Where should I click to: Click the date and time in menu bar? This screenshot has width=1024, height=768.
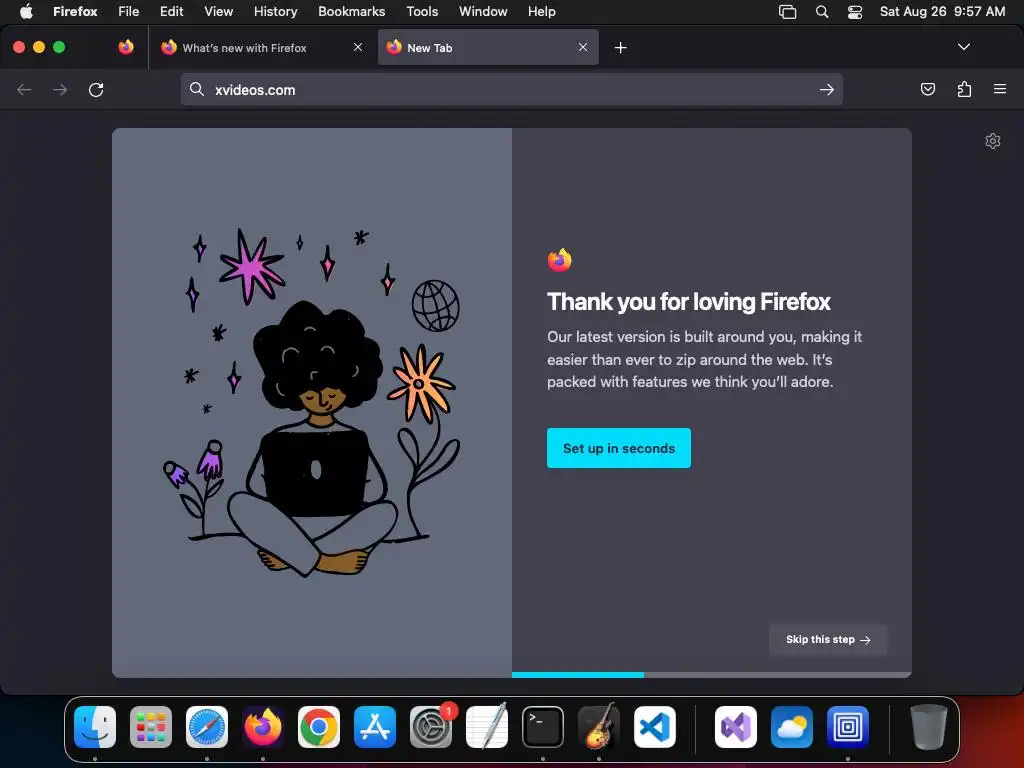(x=942, y=11)
